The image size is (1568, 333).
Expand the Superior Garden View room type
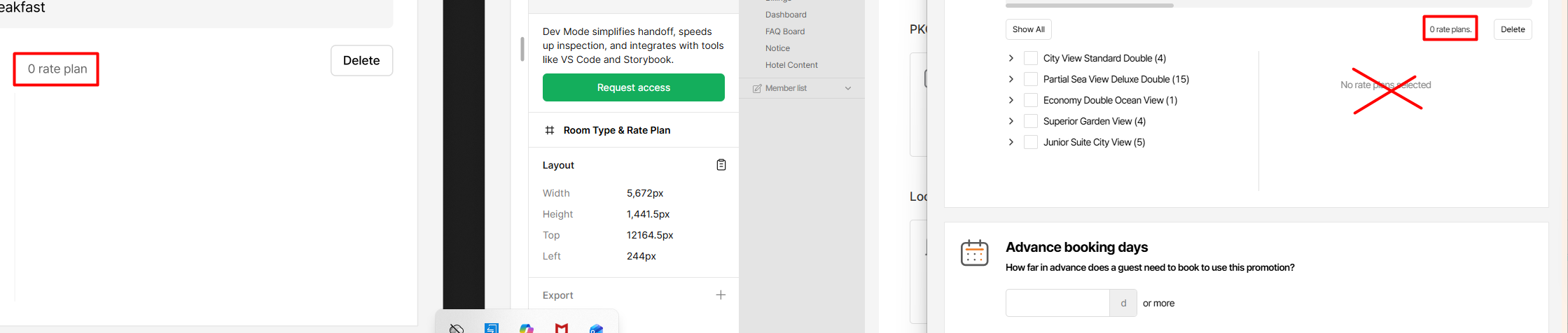click(x=1011, y=121)
